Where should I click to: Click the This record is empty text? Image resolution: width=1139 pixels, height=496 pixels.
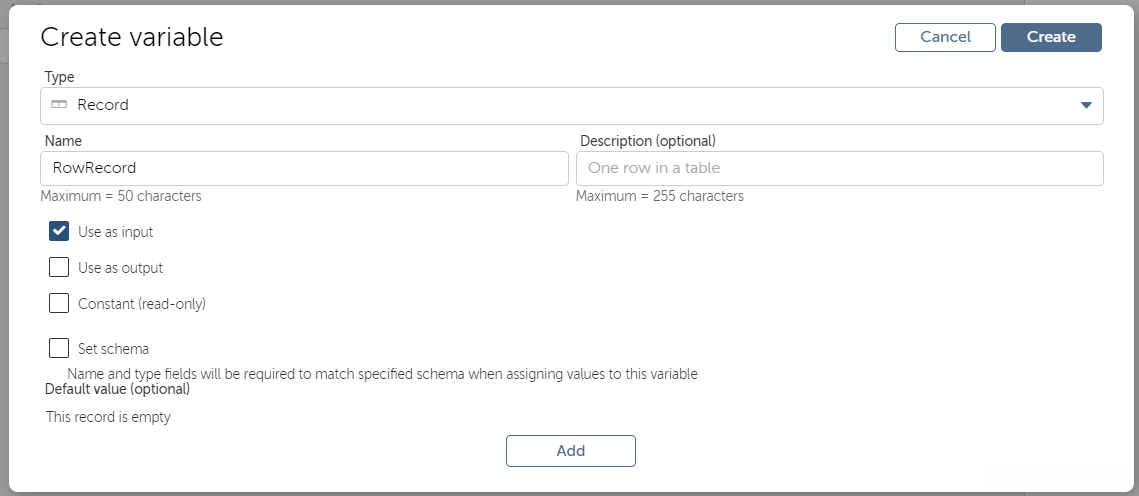point(108,417)
